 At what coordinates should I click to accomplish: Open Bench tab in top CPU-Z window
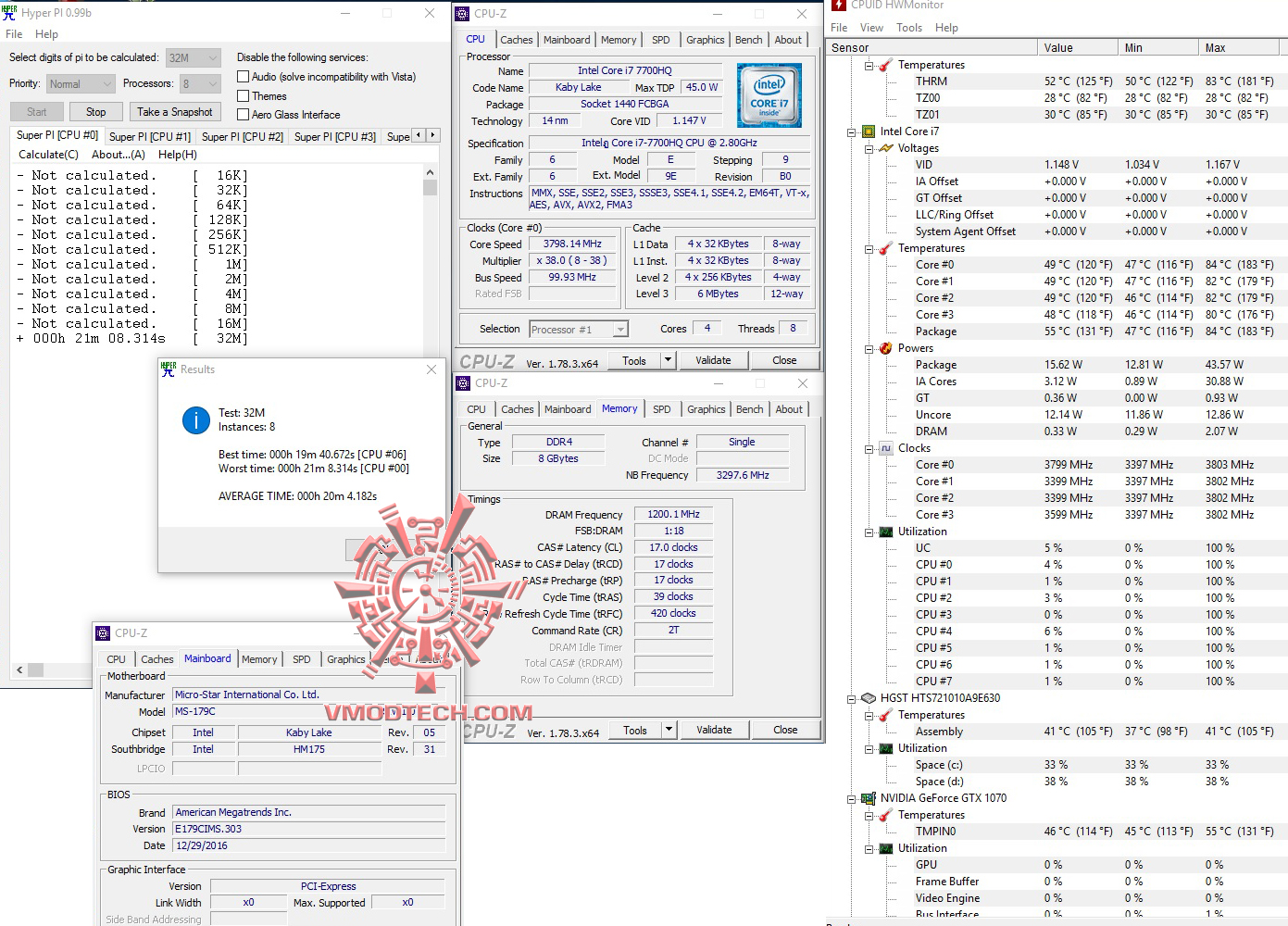point(749,40)
